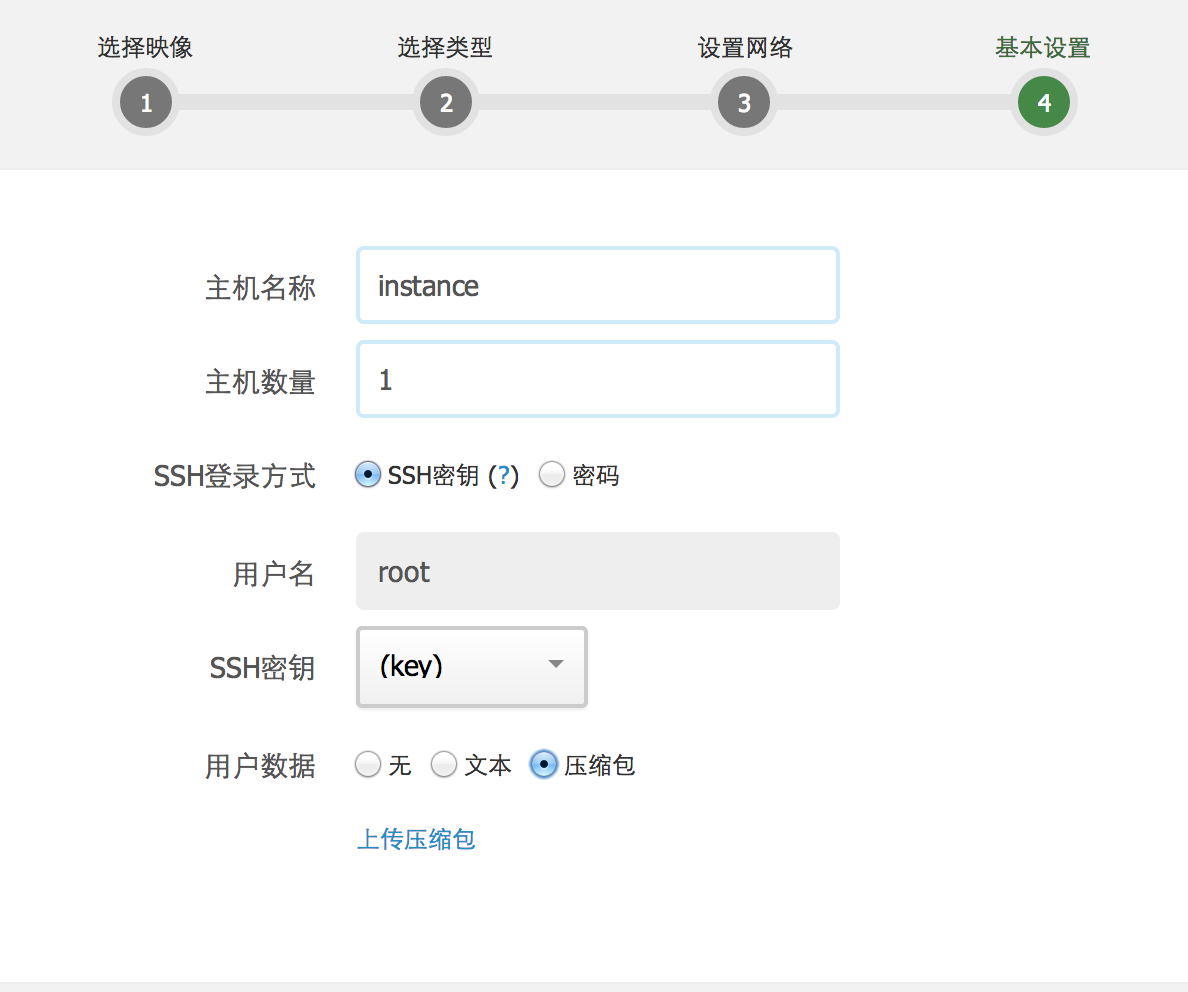Click the 主机名称 label text
The image size is (1188, 992).
point(260,288)
